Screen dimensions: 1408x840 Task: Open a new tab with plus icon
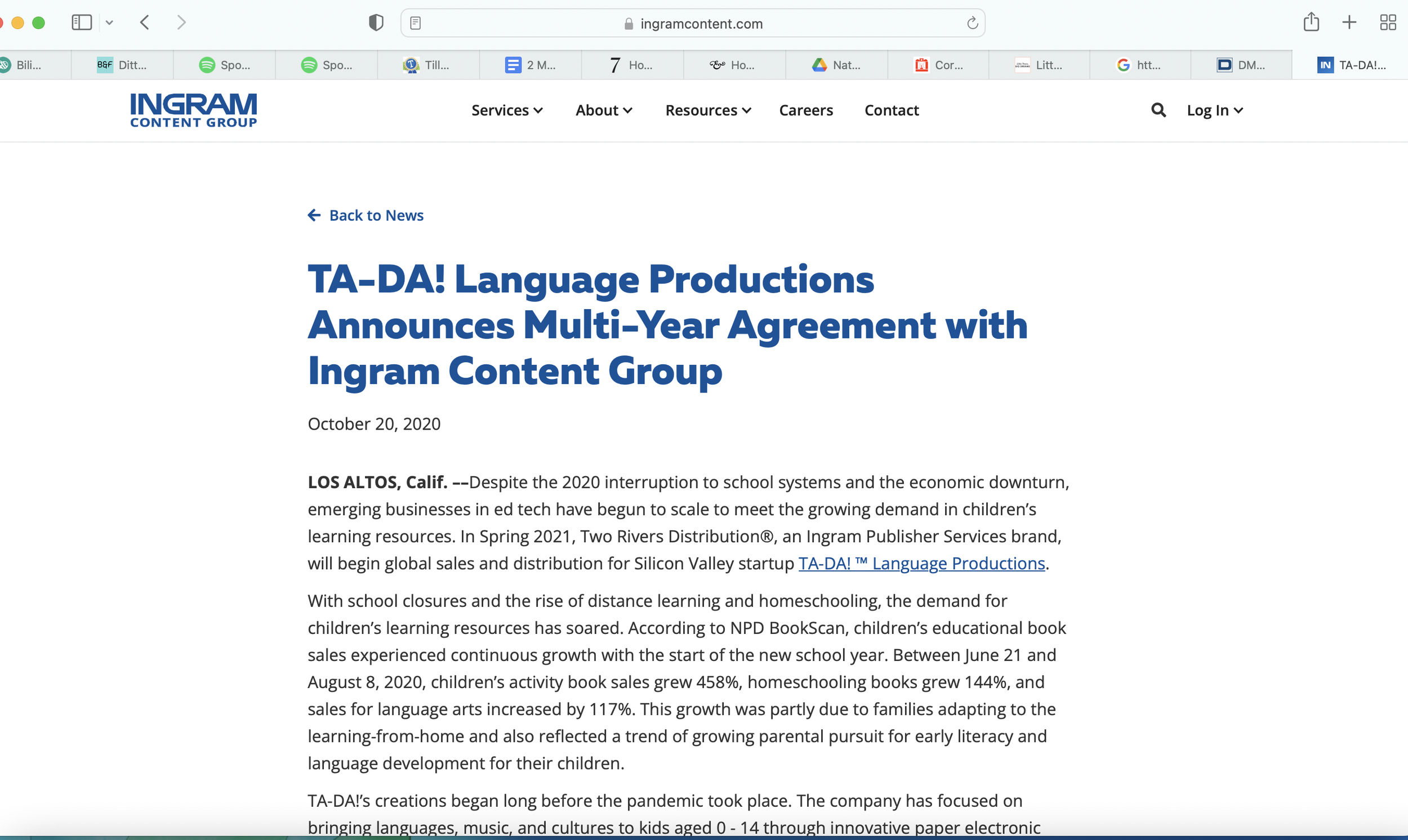tap(1349, 23)
